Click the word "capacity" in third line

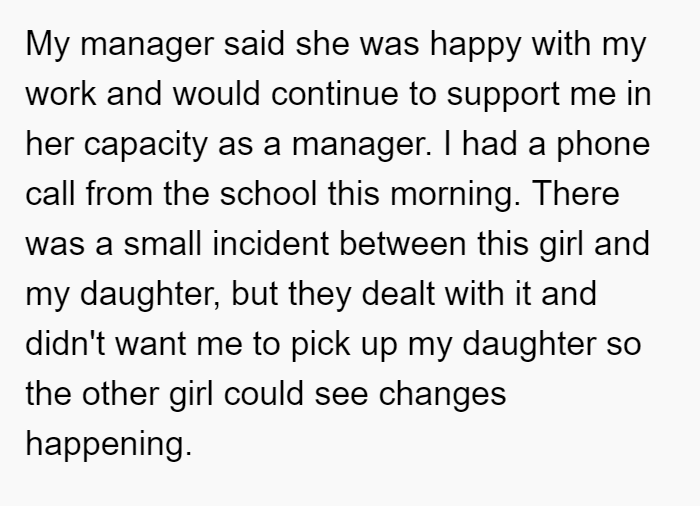pyautogui.click(x=146, y=146)
